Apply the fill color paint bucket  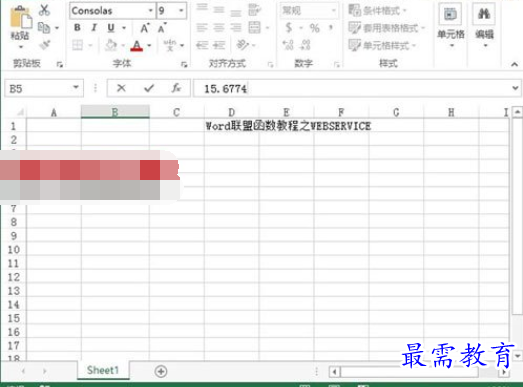pyautogui.click(x=111, y=45)
